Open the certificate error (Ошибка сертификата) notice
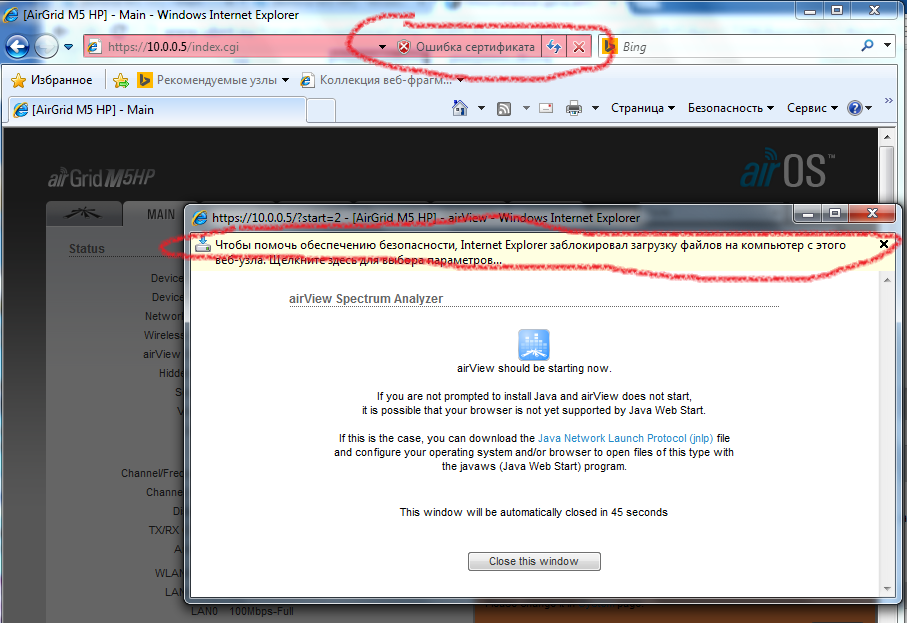The image size is (907, 623). click(466, 47)
